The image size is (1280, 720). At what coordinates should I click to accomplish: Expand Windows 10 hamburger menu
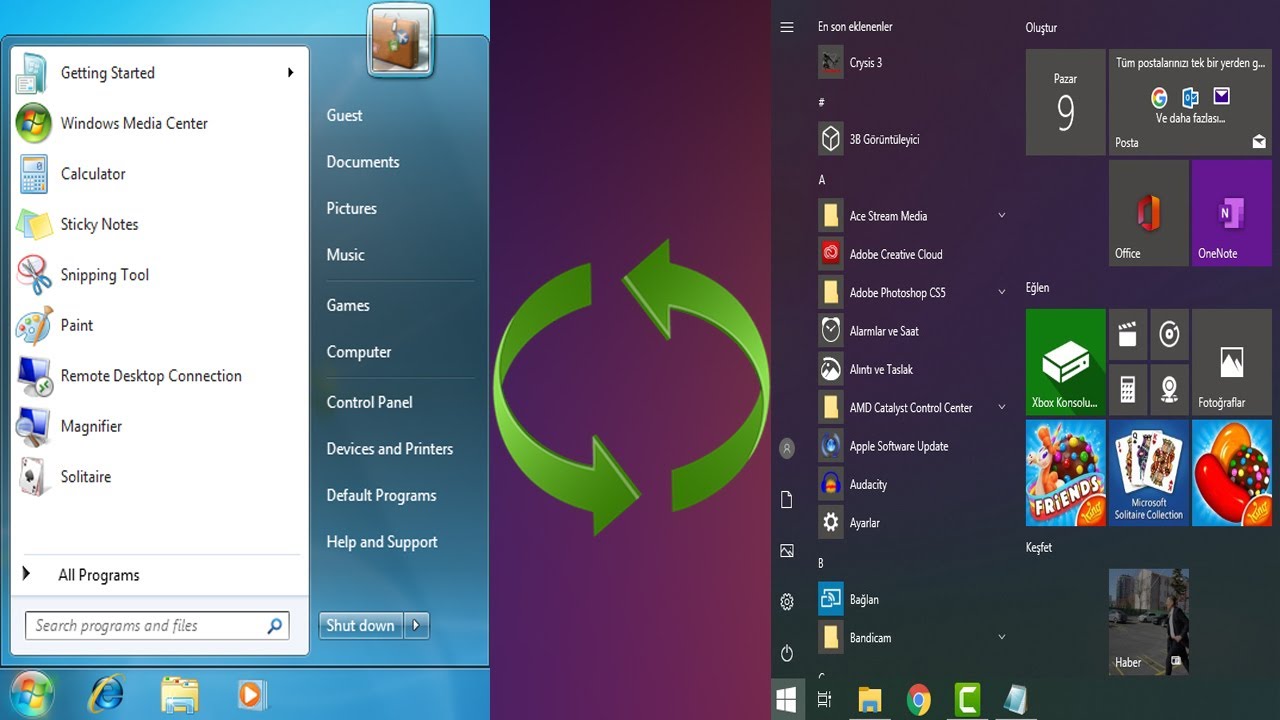(x=787, y=27)
